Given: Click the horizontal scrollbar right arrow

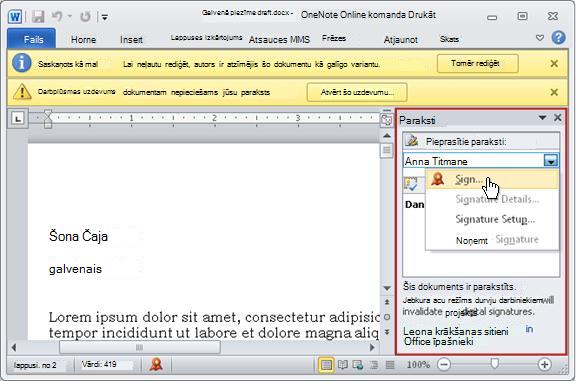Looking at the screenshot, I should [372, 347].
